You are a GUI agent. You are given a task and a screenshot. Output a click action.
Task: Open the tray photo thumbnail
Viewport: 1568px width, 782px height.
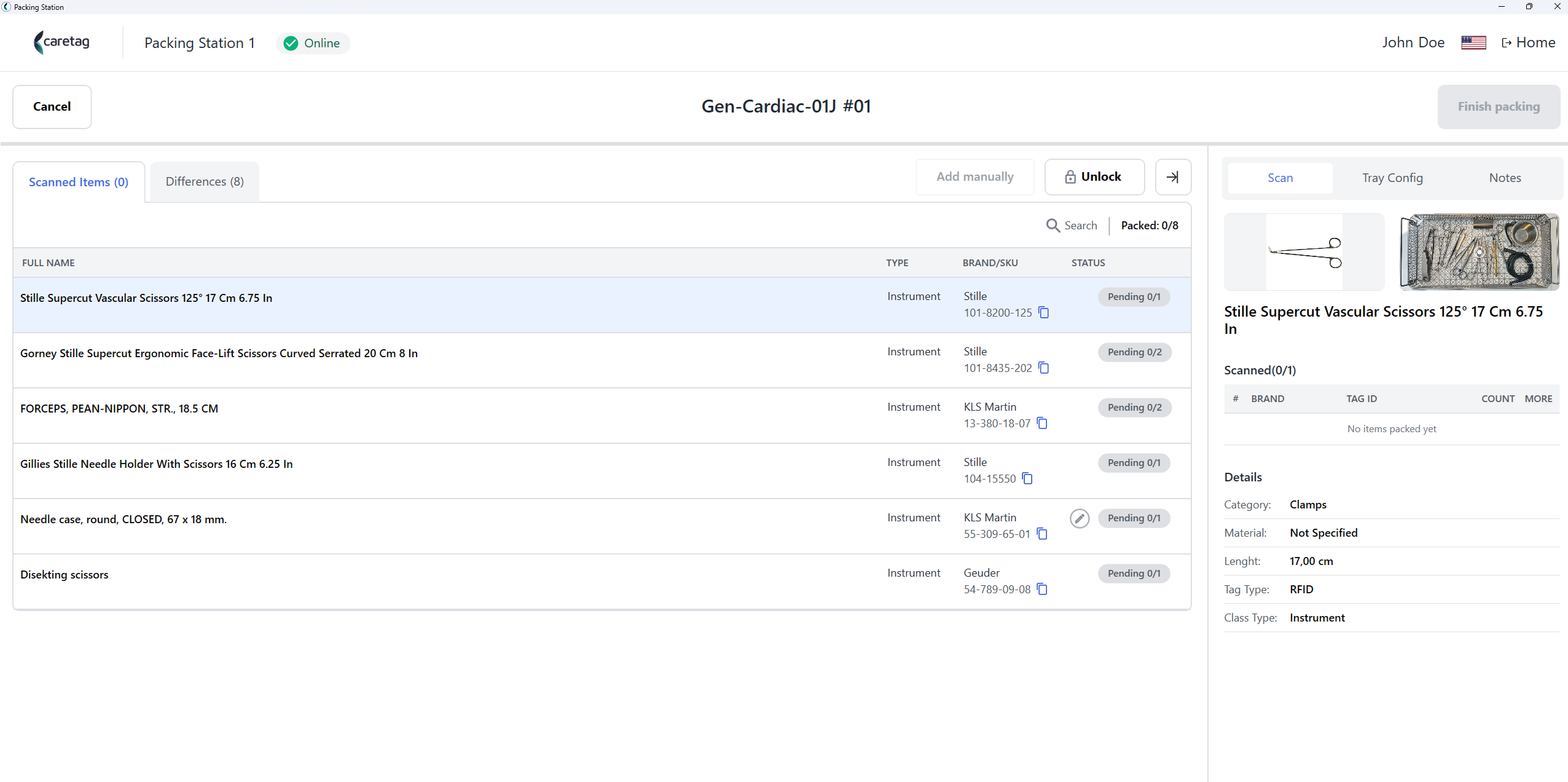[1479, 252]
